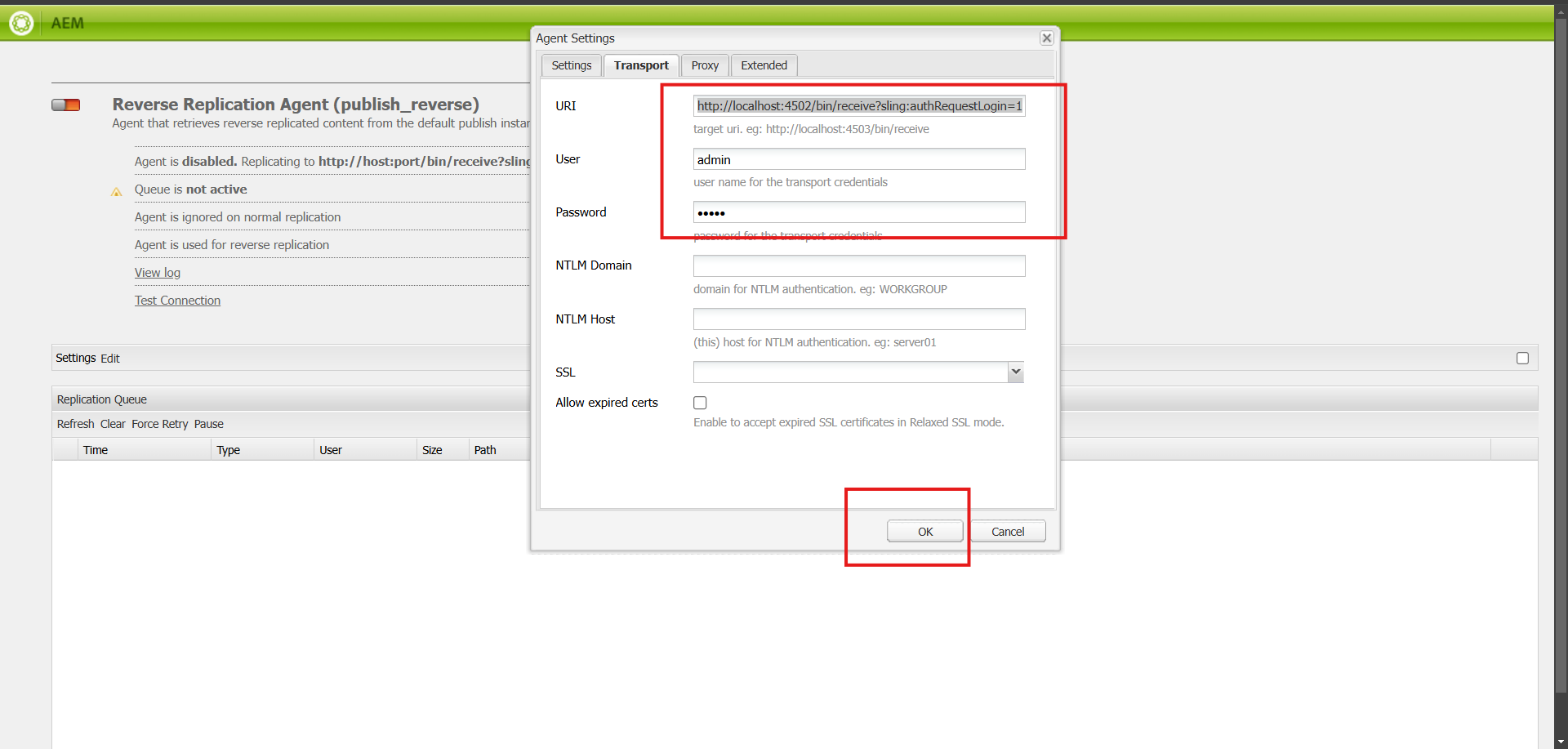Enable the Allow expired certs checkbox
1568x749 pixels.
click(x=700, y=403)
